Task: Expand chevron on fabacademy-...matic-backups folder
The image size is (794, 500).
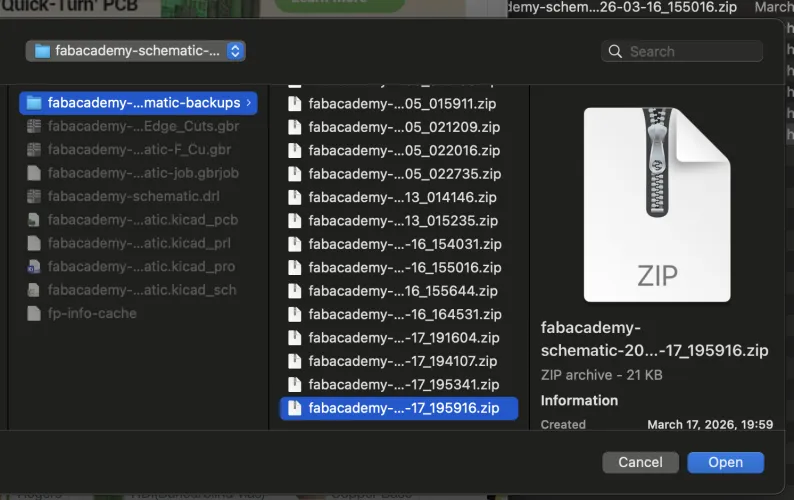Action: (x=249, y=103)
